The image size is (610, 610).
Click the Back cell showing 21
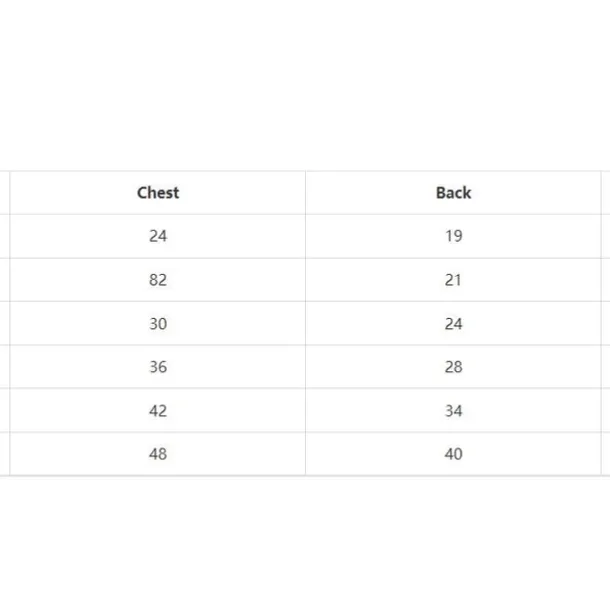pos(453,280)
